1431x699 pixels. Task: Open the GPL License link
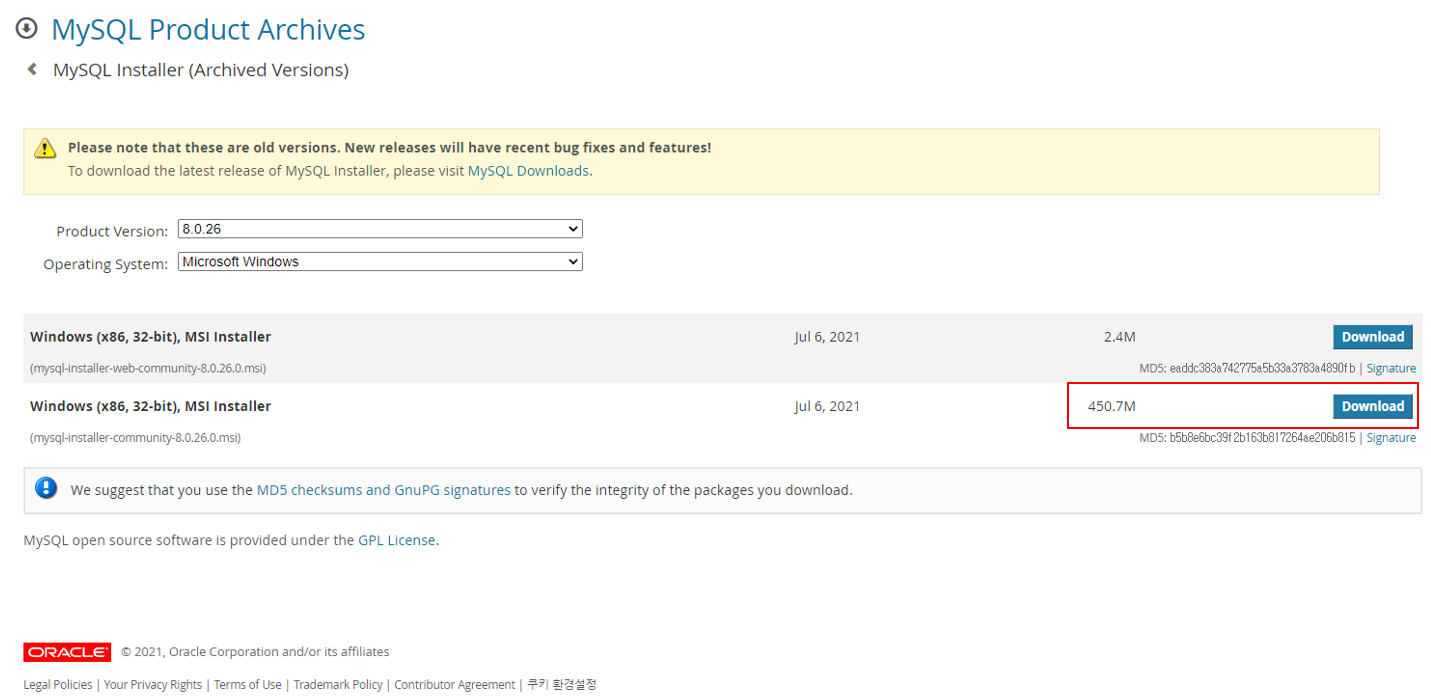pyautogui.click(x=397, y=540)
